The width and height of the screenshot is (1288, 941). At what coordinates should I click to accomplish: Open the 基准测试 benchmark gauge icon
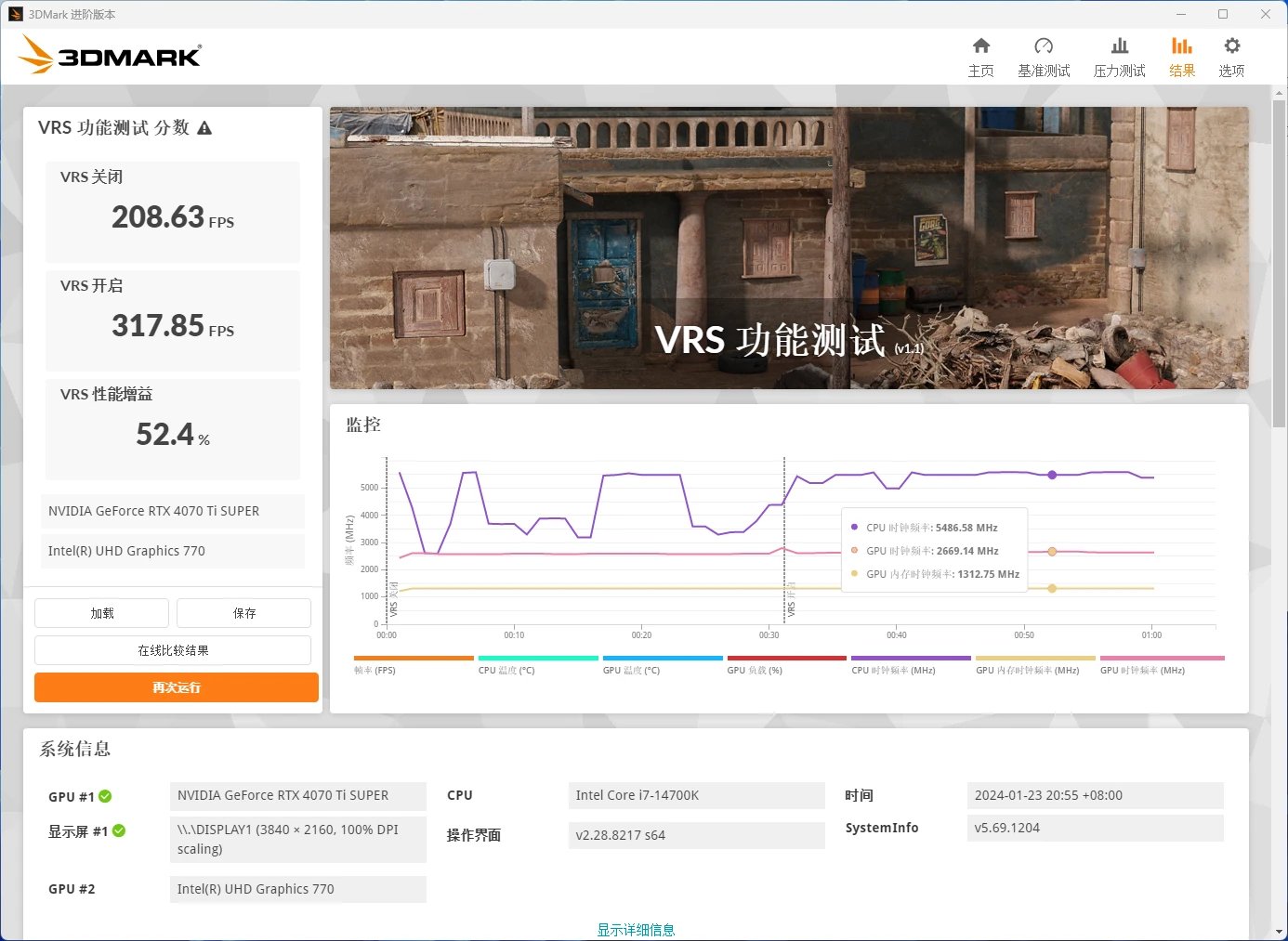coord(1044,46)
